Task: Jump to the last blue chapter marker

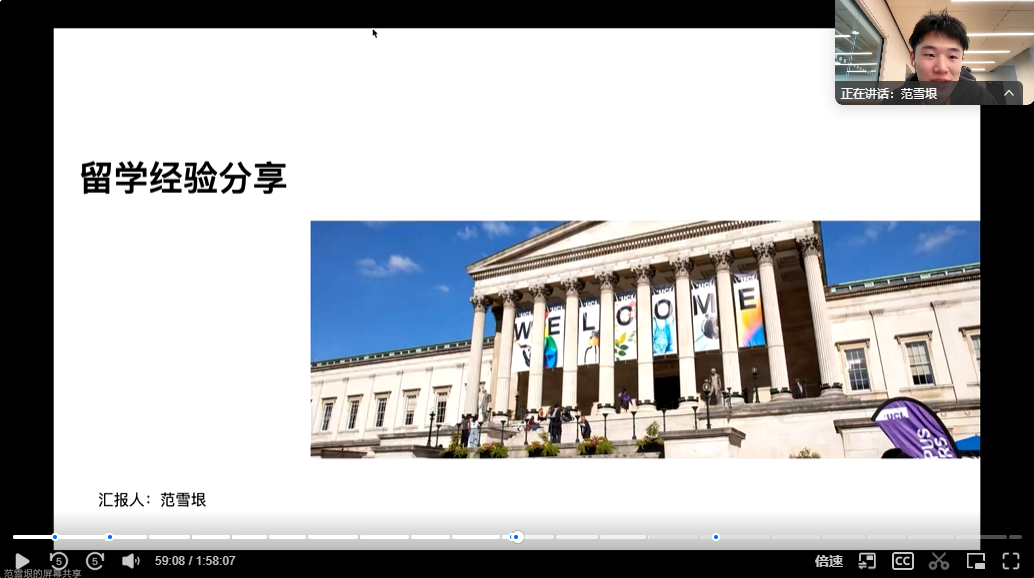Action: pyautogui.click(x=716, y=537)
